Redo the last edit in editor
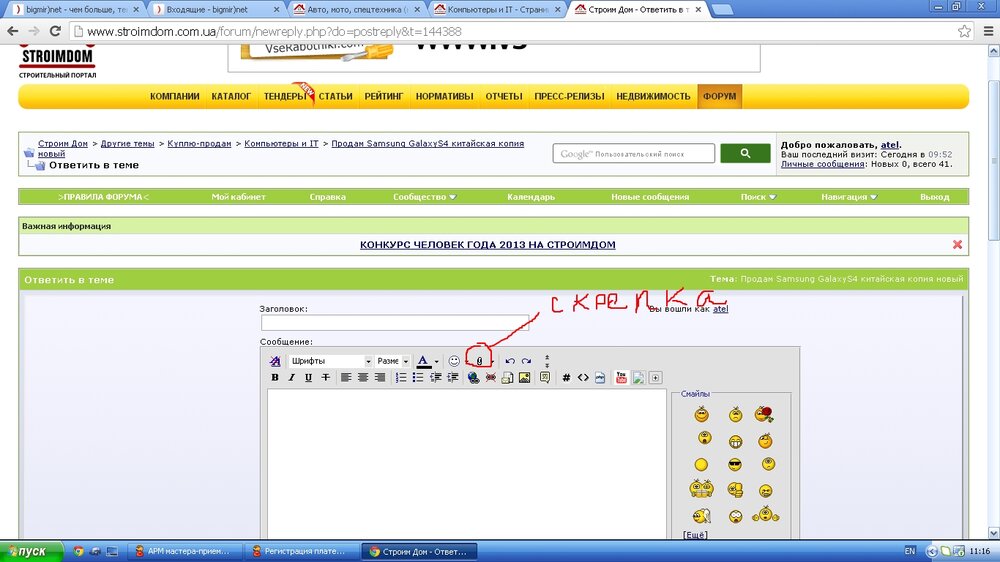Viewport: 1000px width, 562px height. coord(526,361)
